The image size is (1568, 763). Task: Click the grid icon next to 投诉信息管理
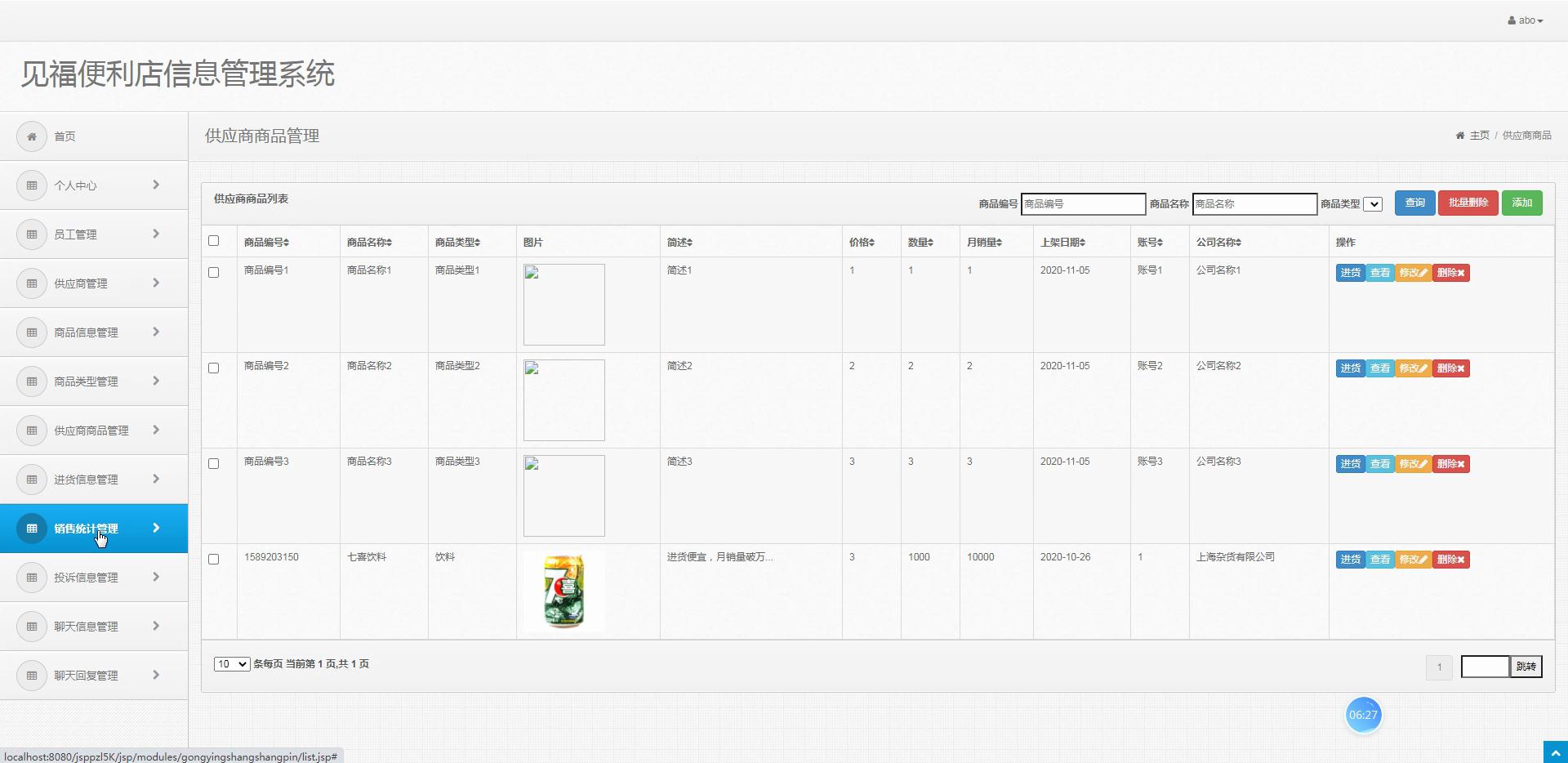[x=32, y=578]
